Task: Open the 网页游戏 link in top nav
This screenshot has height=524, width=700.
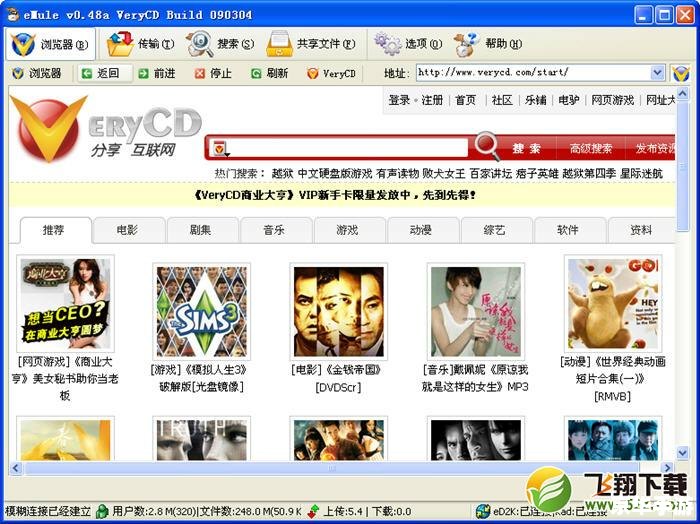Action: point(612,100)
